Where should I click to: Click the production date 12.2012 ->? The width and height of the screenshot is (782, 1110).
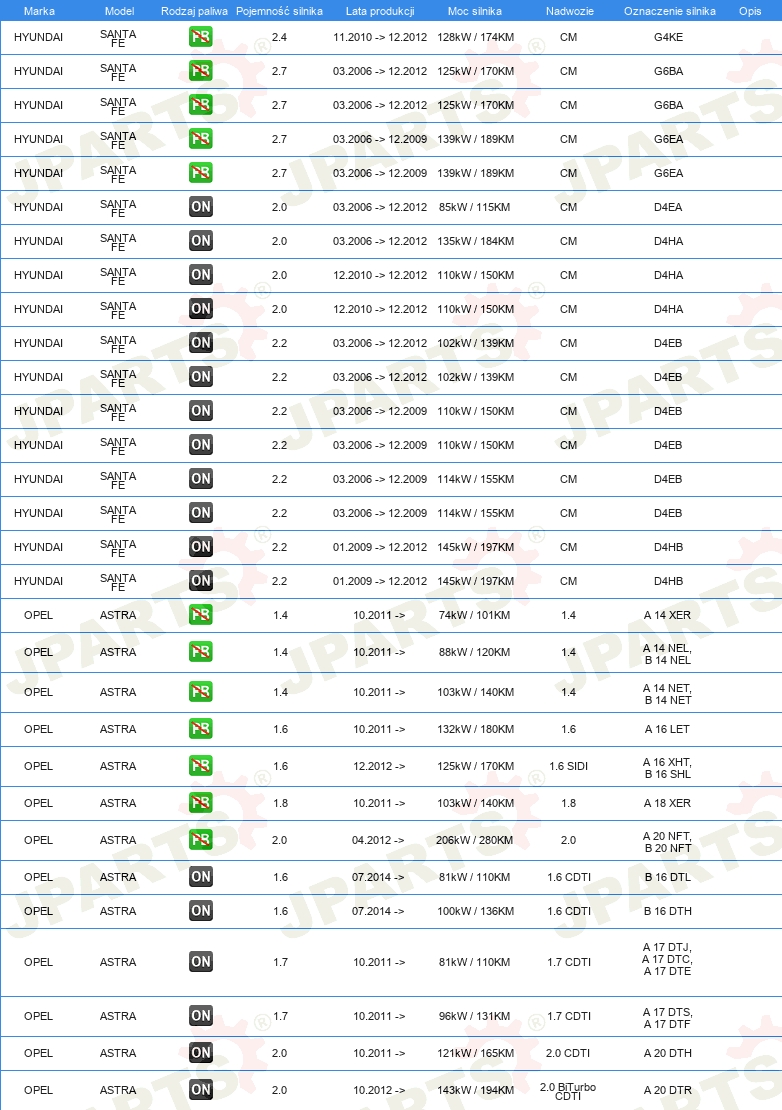379,766
